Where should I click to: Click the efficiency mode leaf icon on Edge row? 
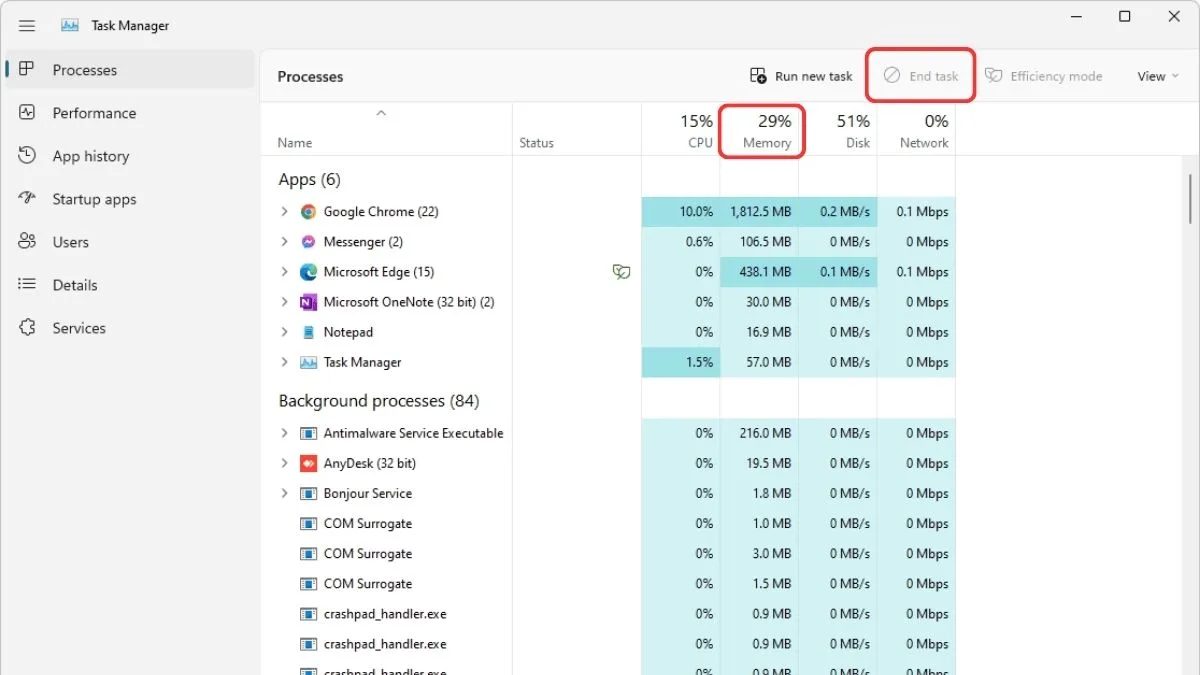pos(621,272)
